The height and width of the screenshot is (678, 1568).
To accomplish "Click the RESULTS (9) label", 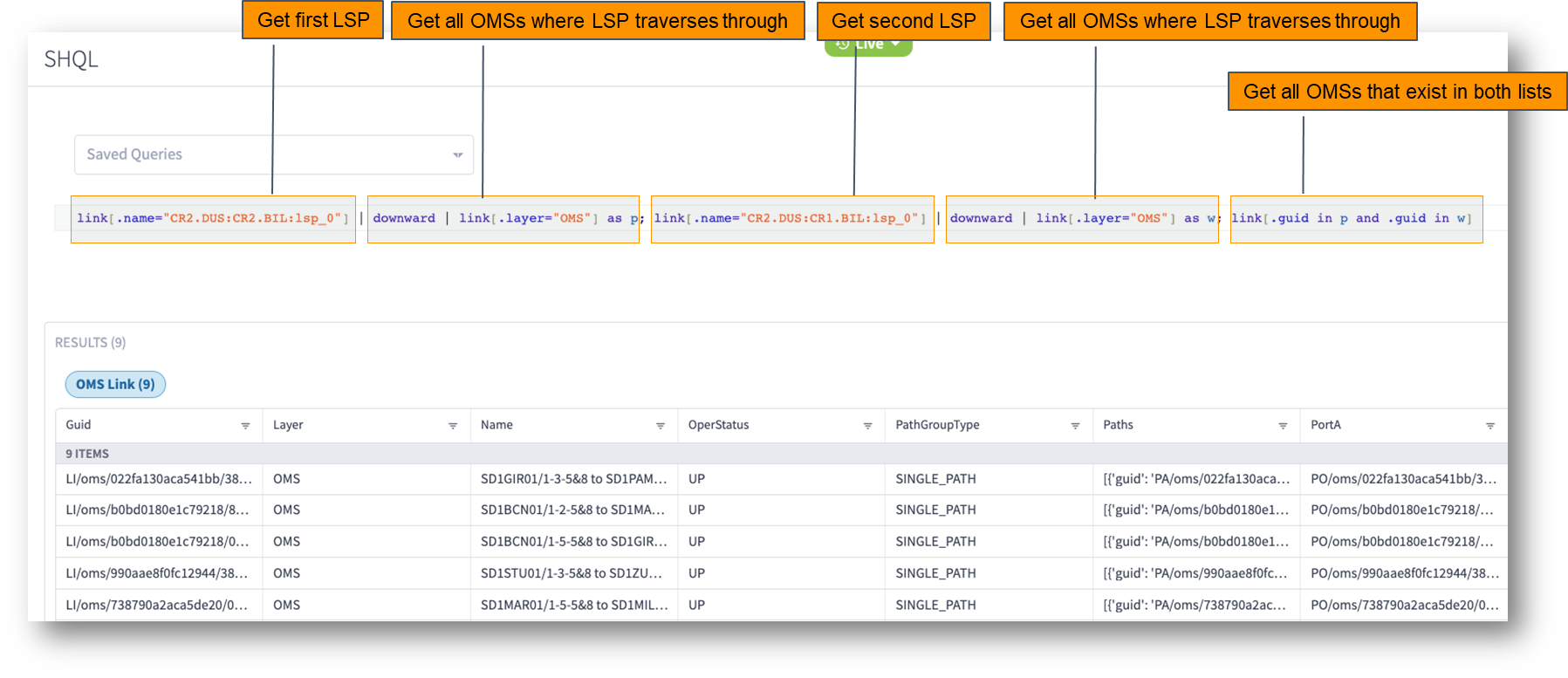I will pos(90,343).
